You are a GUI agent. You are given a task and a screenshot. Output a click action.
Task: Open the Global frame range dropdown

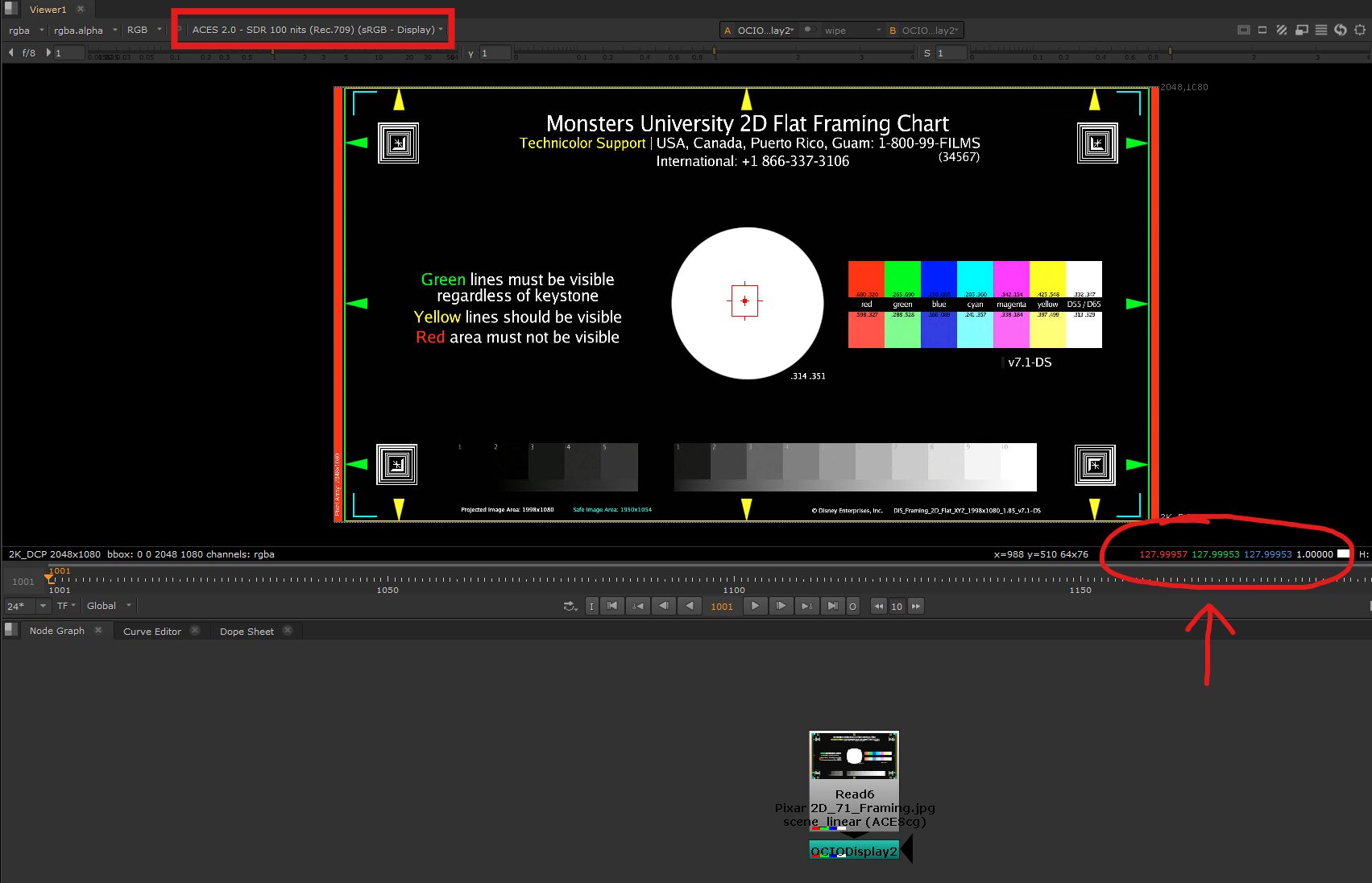pyautogui.click(x=109, y=606)
